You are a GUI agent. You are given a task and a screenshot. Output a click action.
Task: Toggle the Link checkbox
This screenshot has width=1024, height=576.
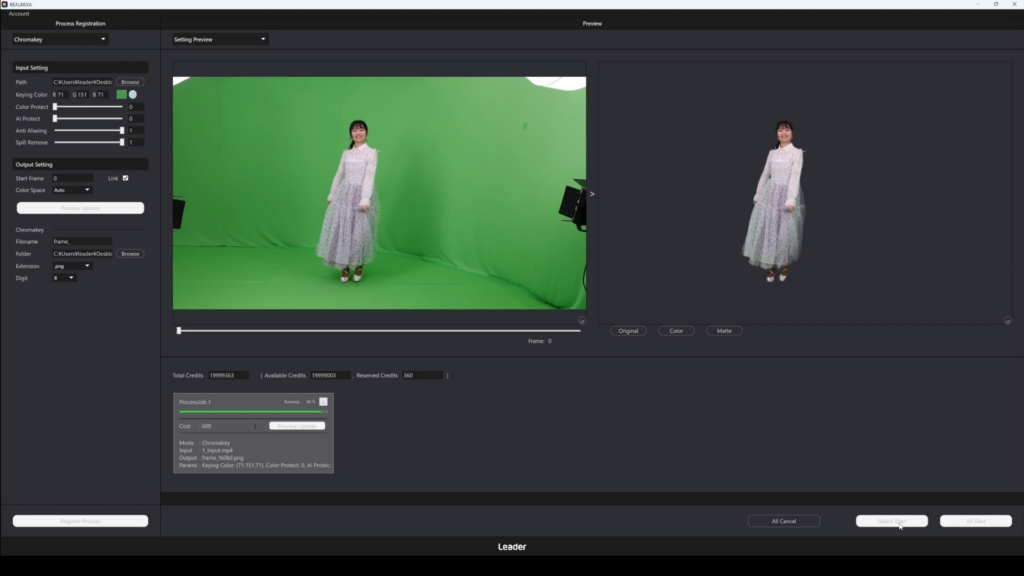click(125, 178)
